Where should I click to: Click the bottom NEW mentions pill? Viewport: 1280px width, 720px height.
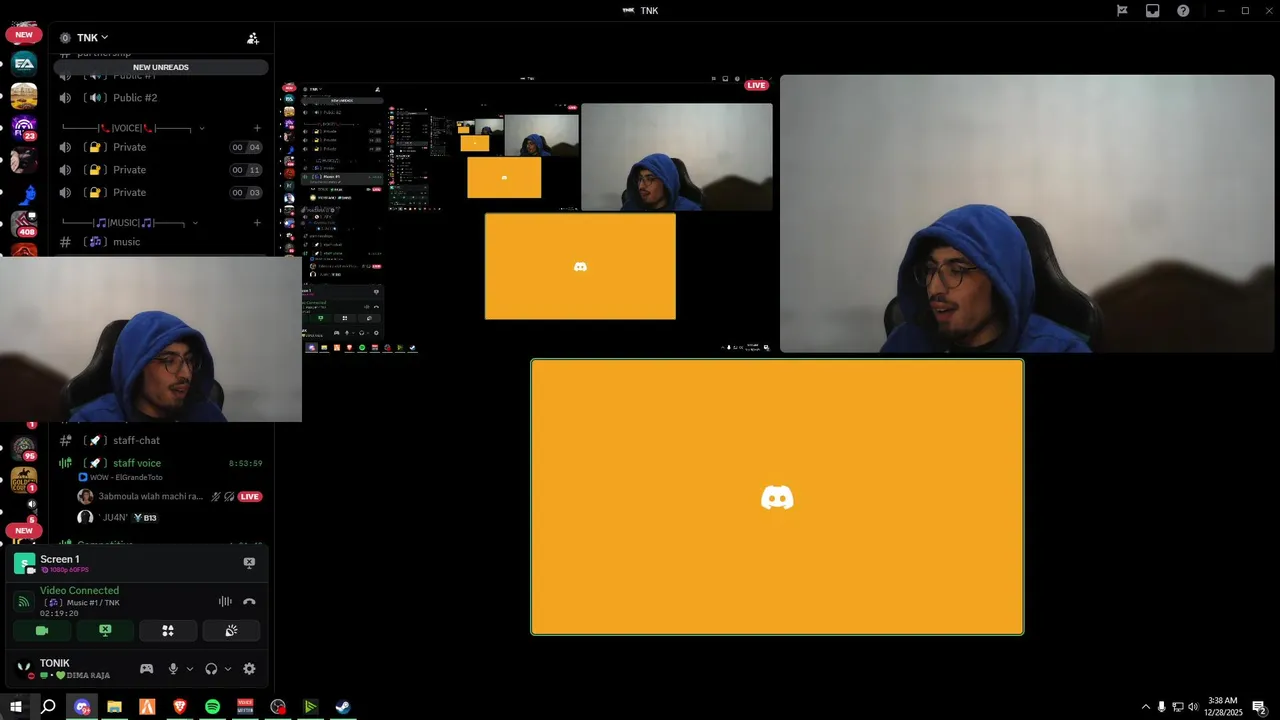pos(24,531)
